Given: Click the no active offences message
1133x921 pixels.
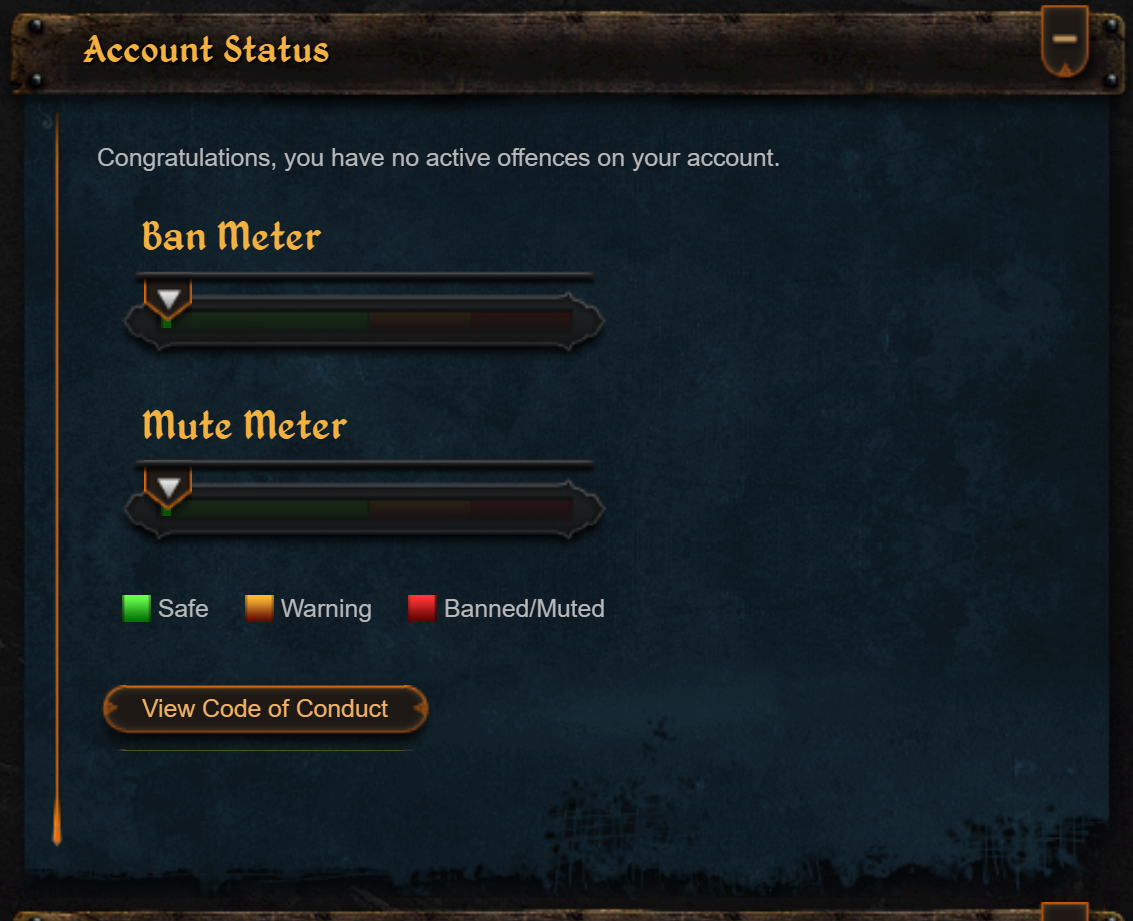Looking at the screenshot, I should coord(439,157).
